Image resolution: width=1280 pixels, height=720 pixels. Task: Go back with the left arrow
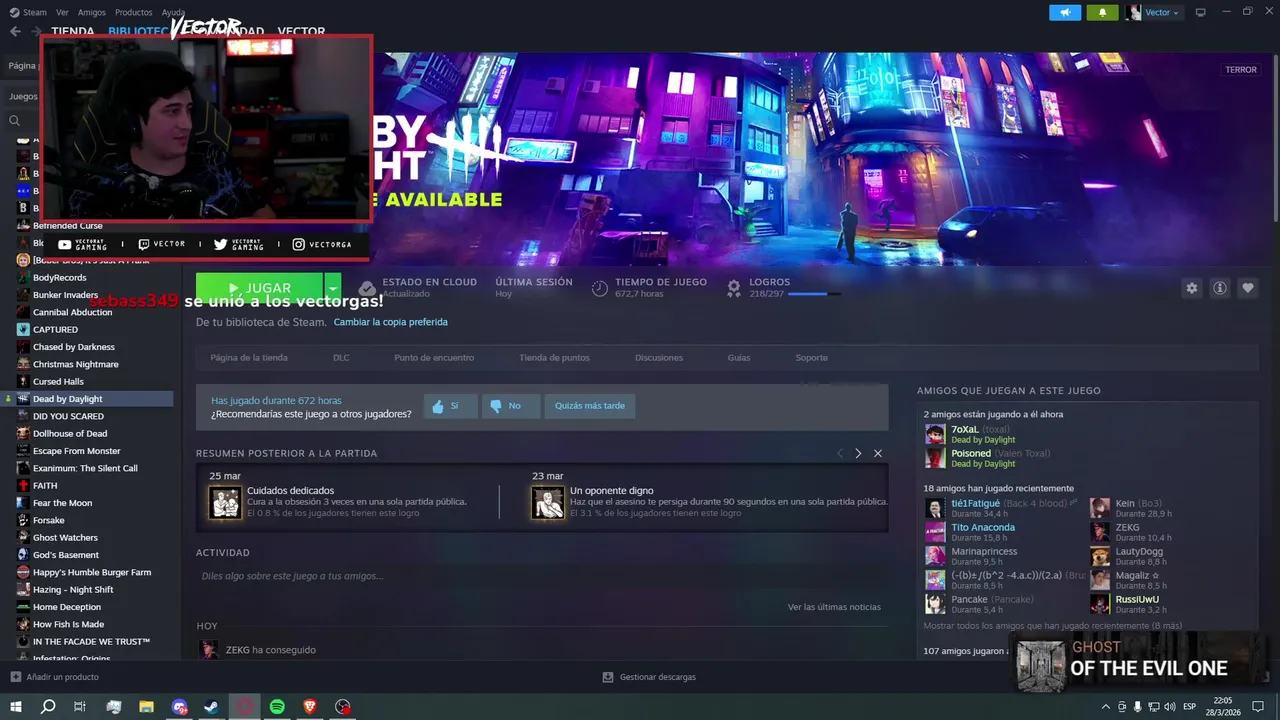(14, 31)
